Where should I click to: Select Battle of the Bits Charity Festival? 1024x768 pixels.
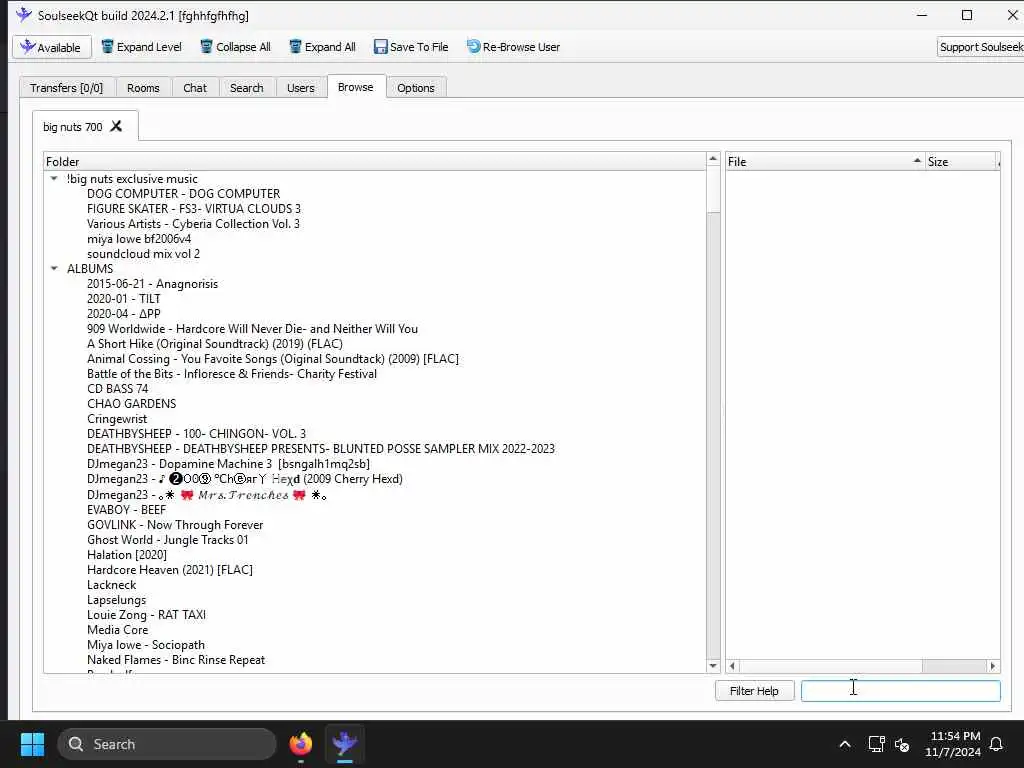232,374
